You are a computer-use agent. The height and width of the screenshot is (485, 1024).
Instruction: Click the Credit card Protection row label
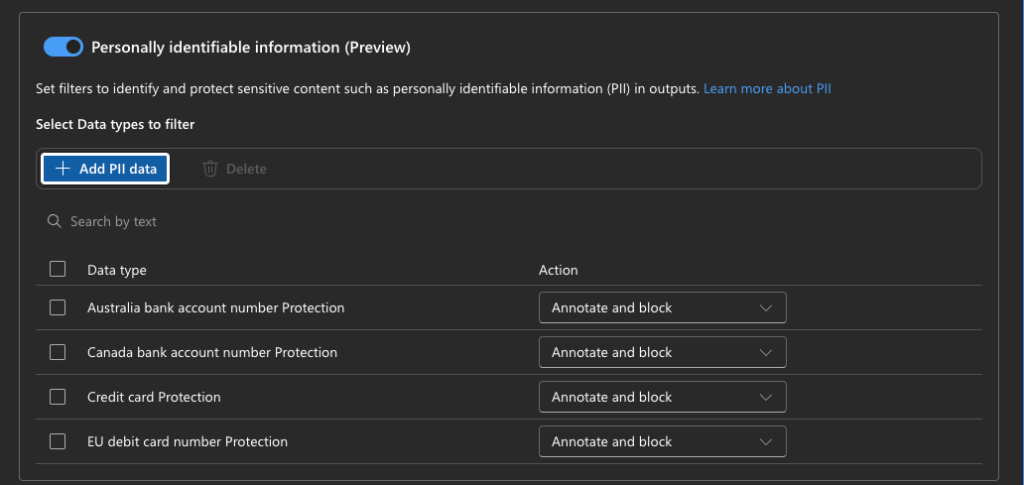click(x=154, y=397)
